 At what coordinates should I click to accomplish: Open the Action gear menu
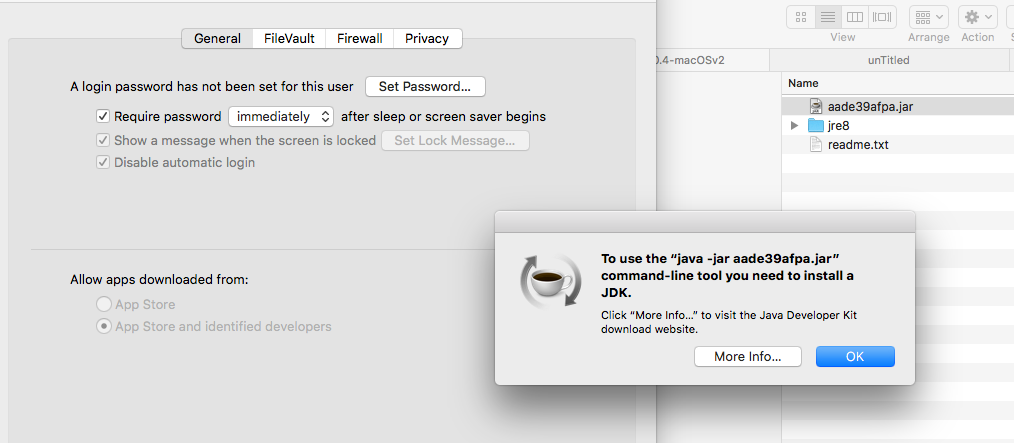tap(978, 17)
